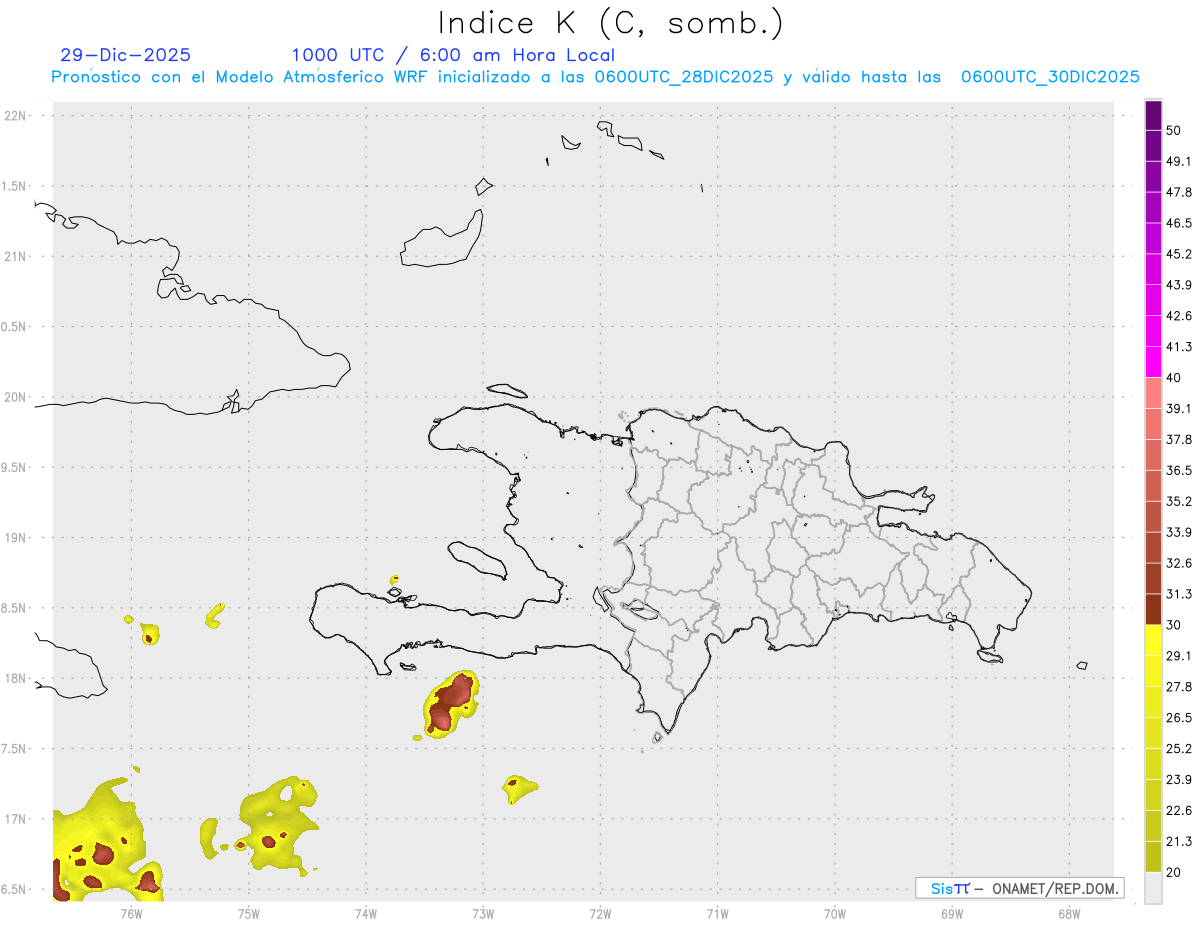The height and width of the screenshot is (927, 1200).
Task: Click the "74W" longitude label
Action: [366, 913]
